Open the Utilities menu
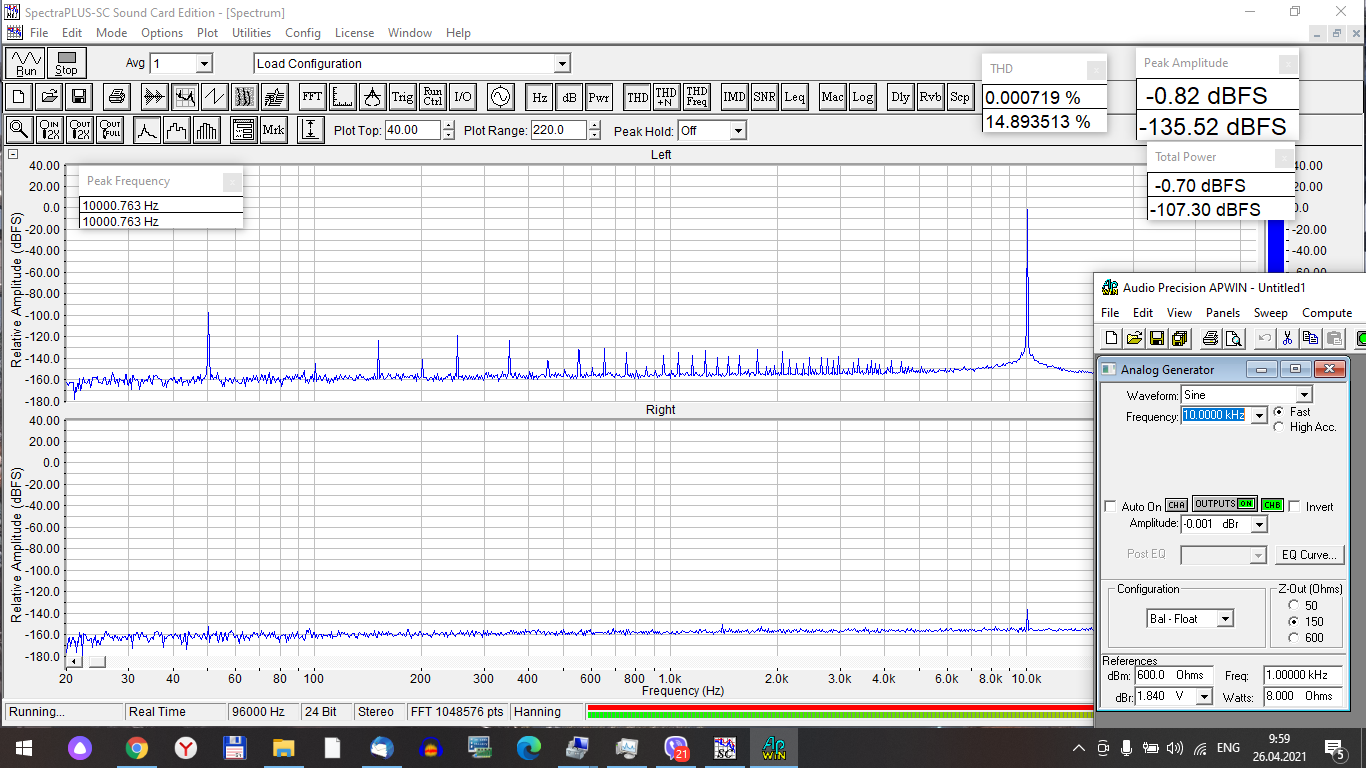The width and height of the screenshot is (1366, 768). click(251, 33)
